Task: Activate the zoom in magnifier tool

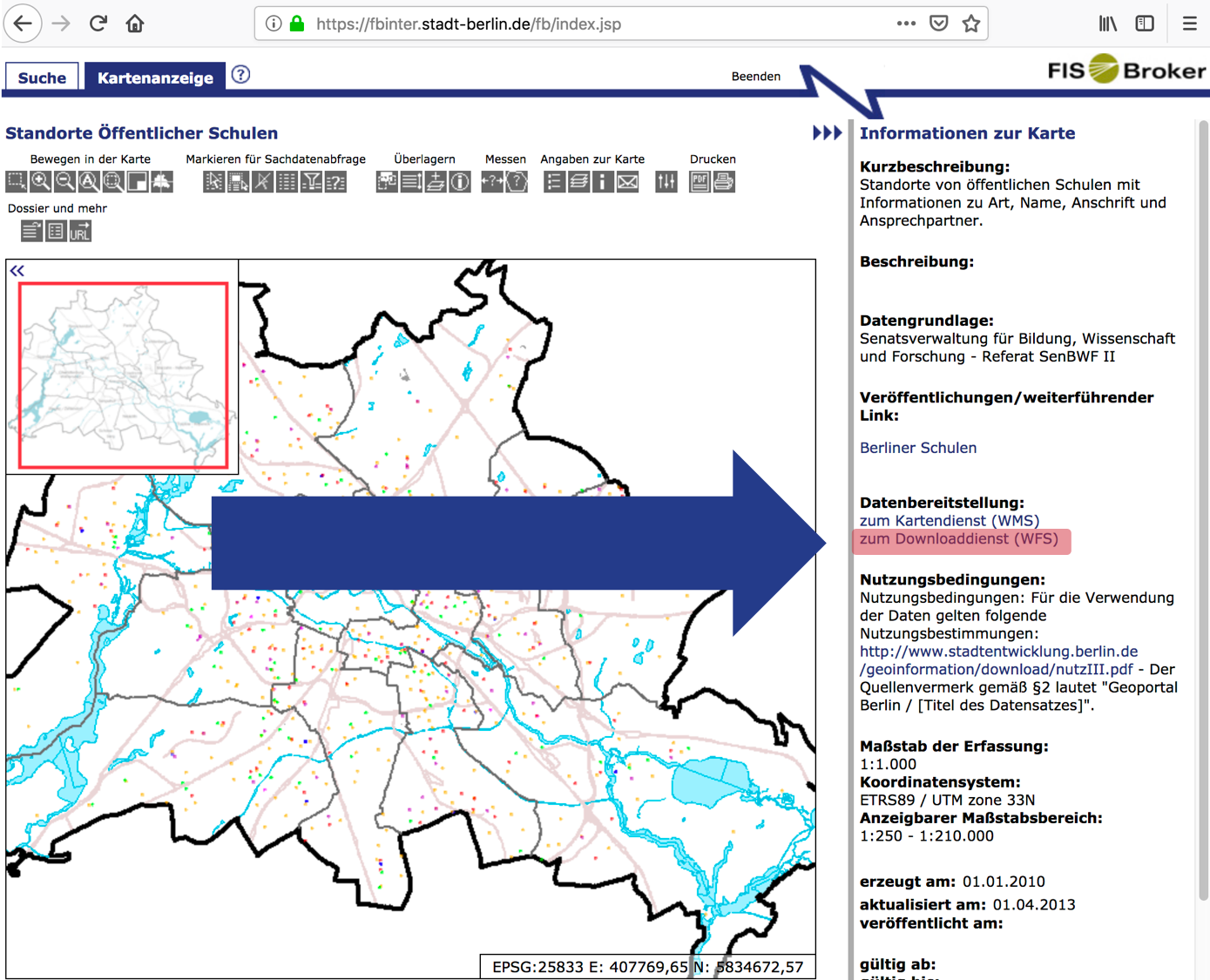Action: coord(41,181)
